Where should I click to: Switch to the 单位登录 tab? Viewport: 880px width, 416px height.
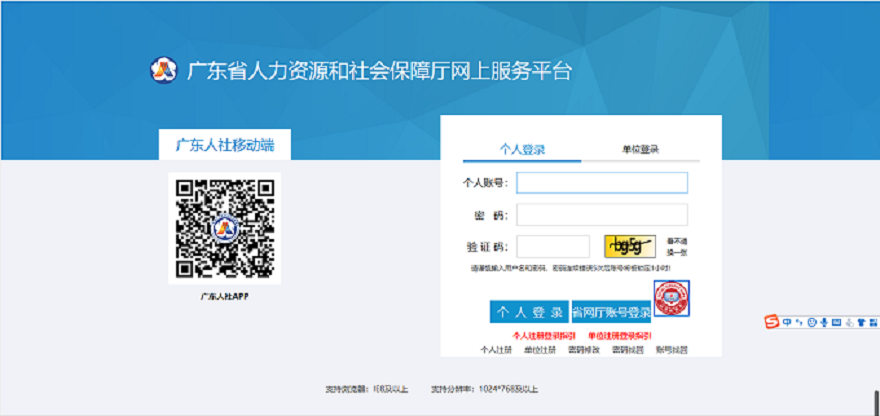[x=640, y=150]
